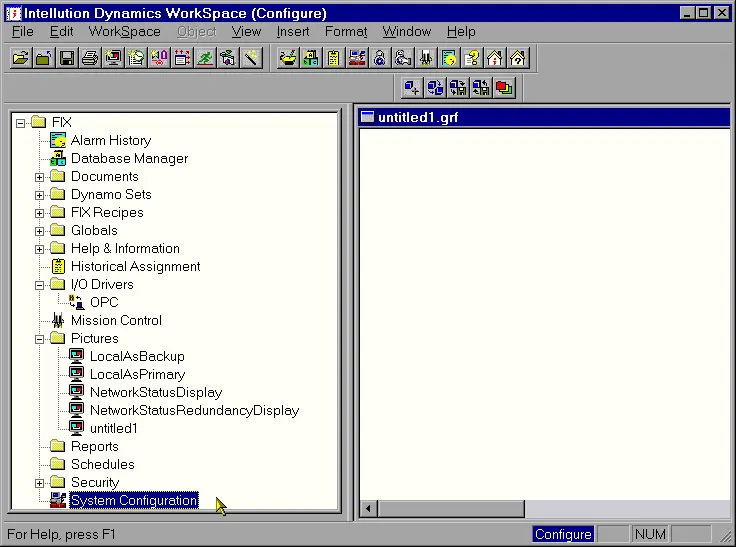The image size is (736, 547).
Task: Click the Configure status bar indicator
Action: coord(563,534)
